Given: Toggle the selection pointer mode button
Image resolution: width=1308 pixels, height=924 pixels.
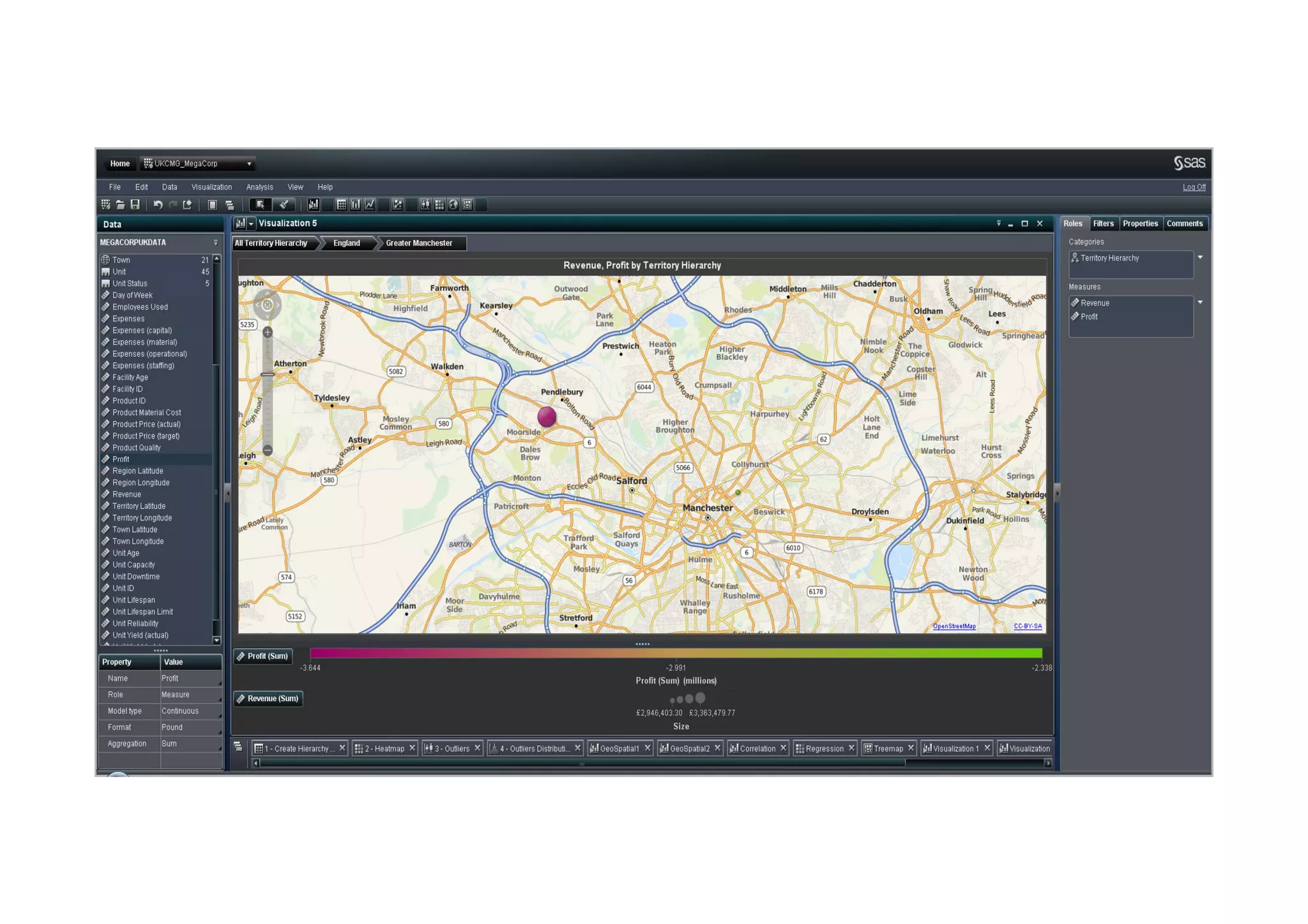Looking at the screenshot, I should (x=260, y=205).
